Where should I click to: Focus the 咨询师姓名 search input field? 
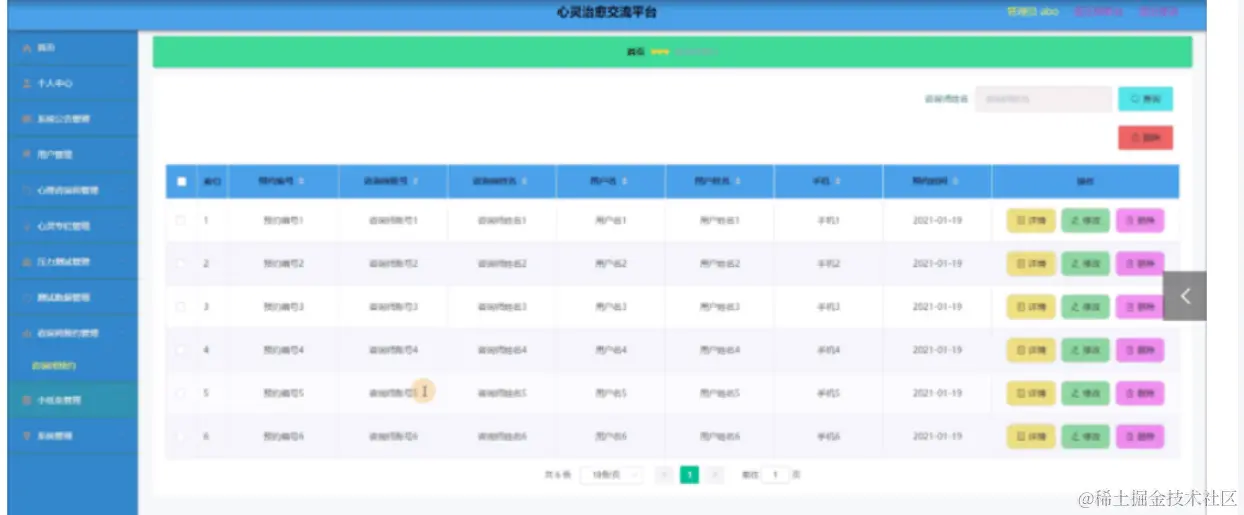point(1043,99)
